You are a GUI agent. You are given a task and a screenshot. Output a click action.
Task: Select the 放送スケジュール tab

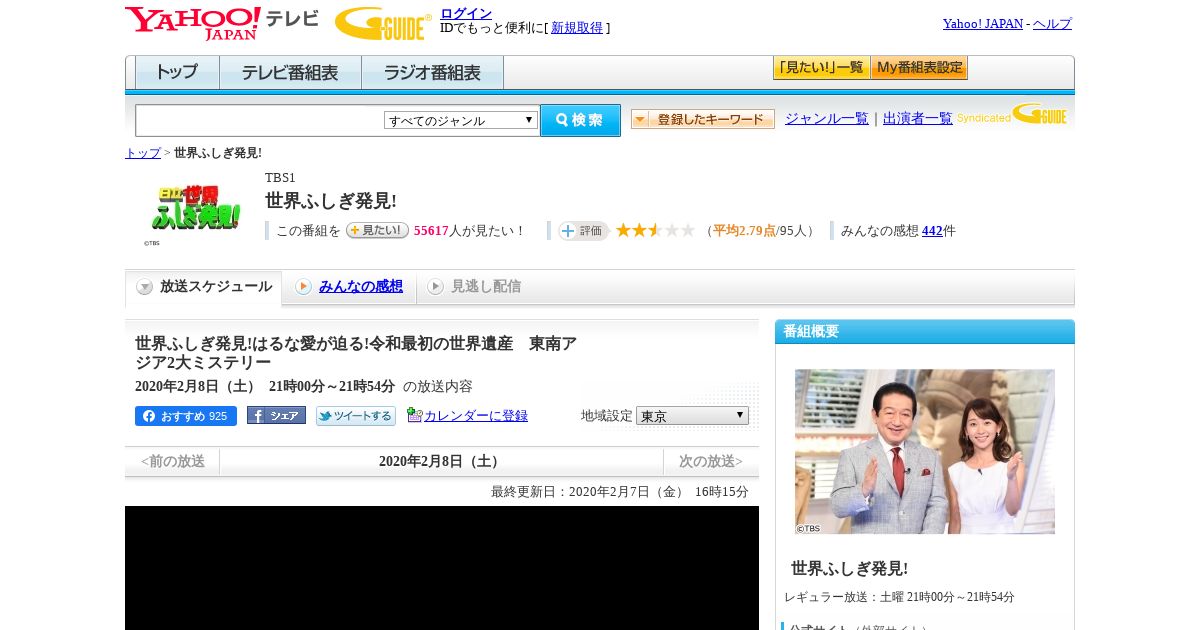pyautogui.click(x=204, y=287)
